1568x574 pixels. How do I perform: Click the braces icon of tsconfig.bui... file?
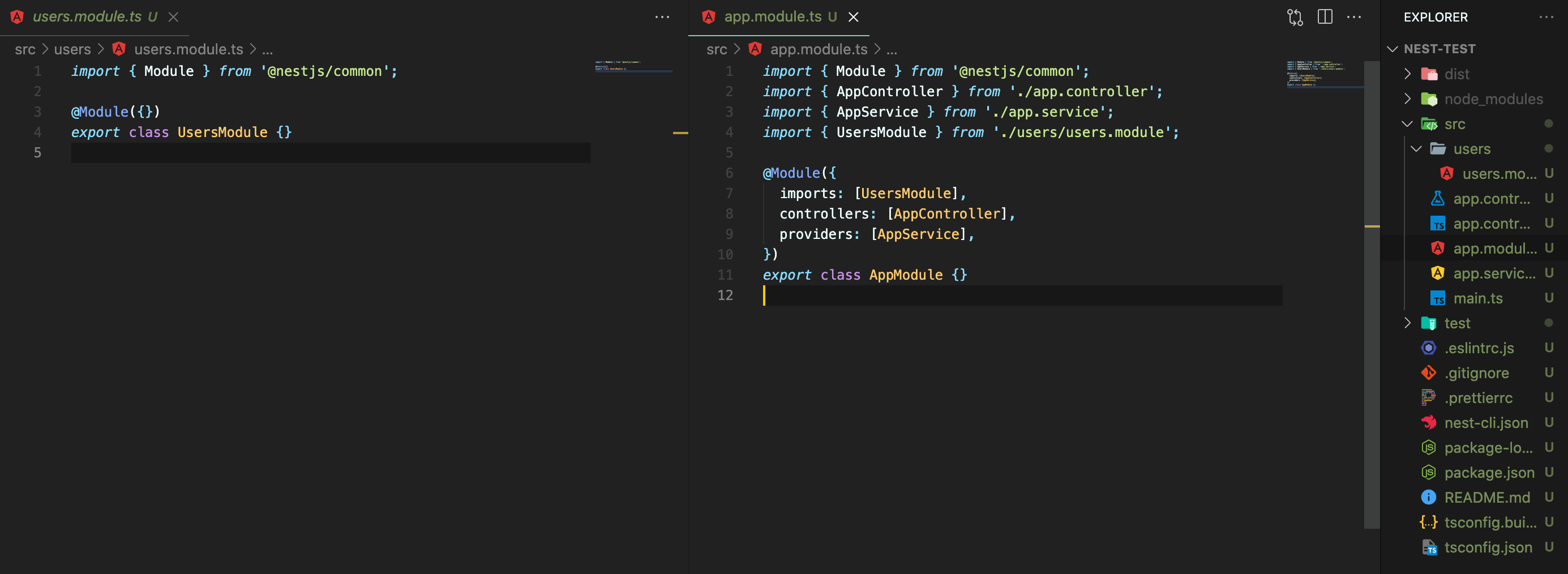tap(1428, 522)
